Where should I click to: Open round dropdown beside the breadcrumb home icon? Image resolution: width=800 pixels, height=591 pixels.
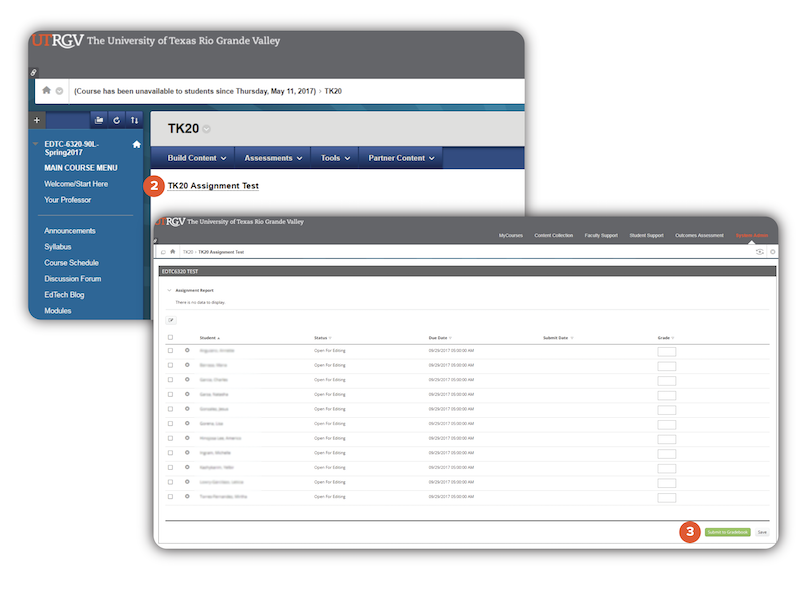pyautogui.click(x=59, y=91)
